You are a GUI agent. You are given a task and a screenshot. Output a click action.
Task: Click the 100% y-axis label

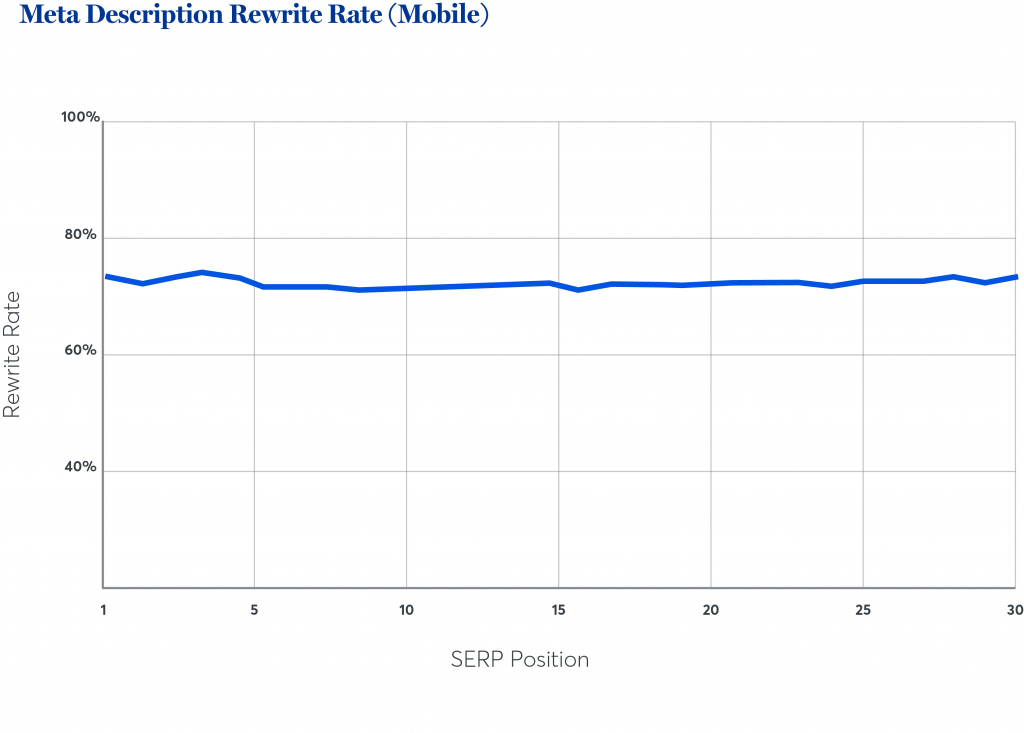pos(80,118)
